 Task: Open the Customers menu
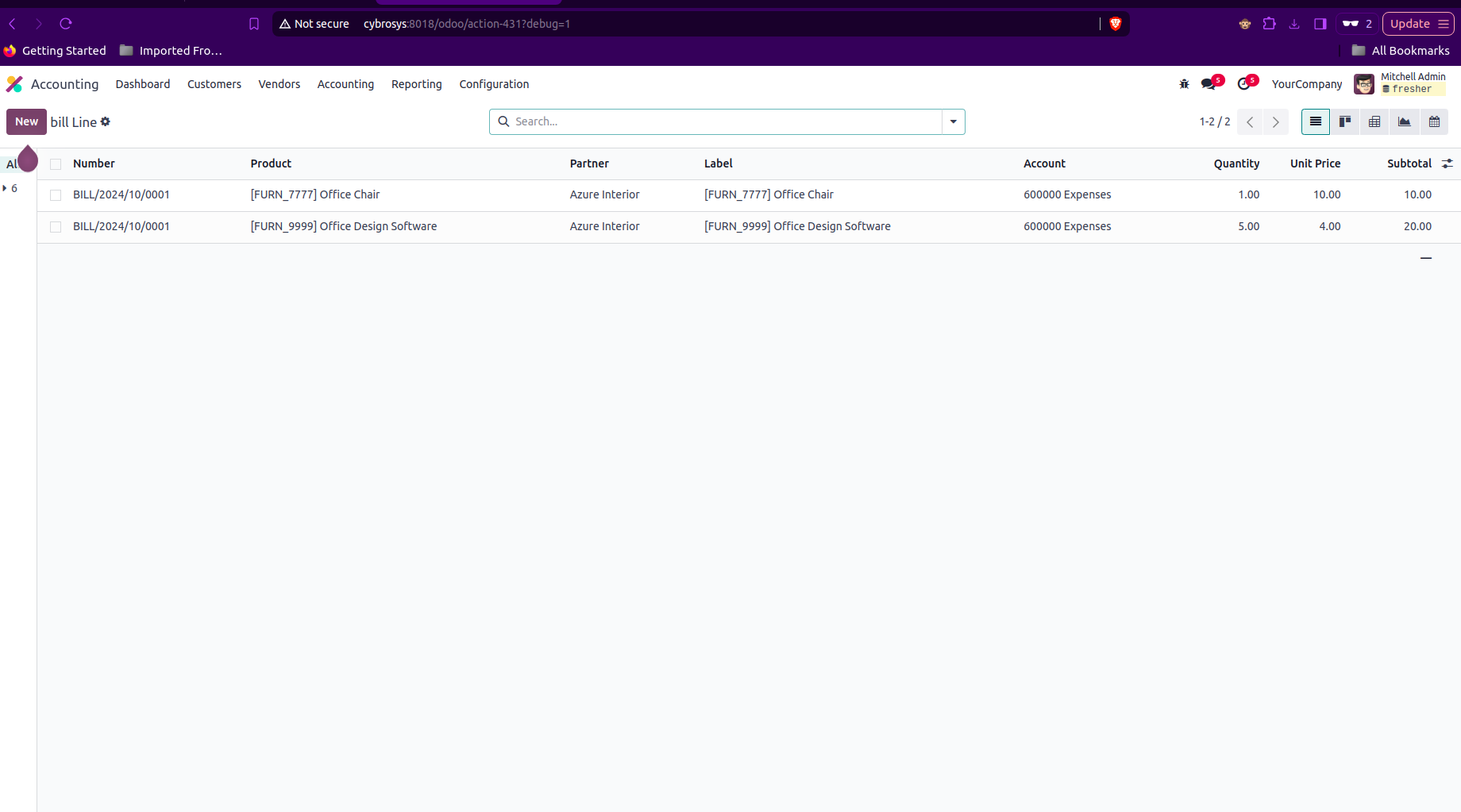pos(214,84)
